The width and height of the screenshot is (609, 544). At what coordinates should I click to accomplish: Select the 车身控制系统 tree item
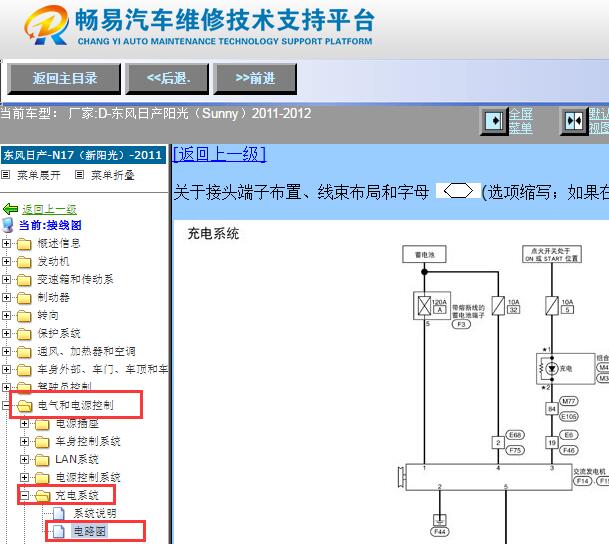point(88,441)
